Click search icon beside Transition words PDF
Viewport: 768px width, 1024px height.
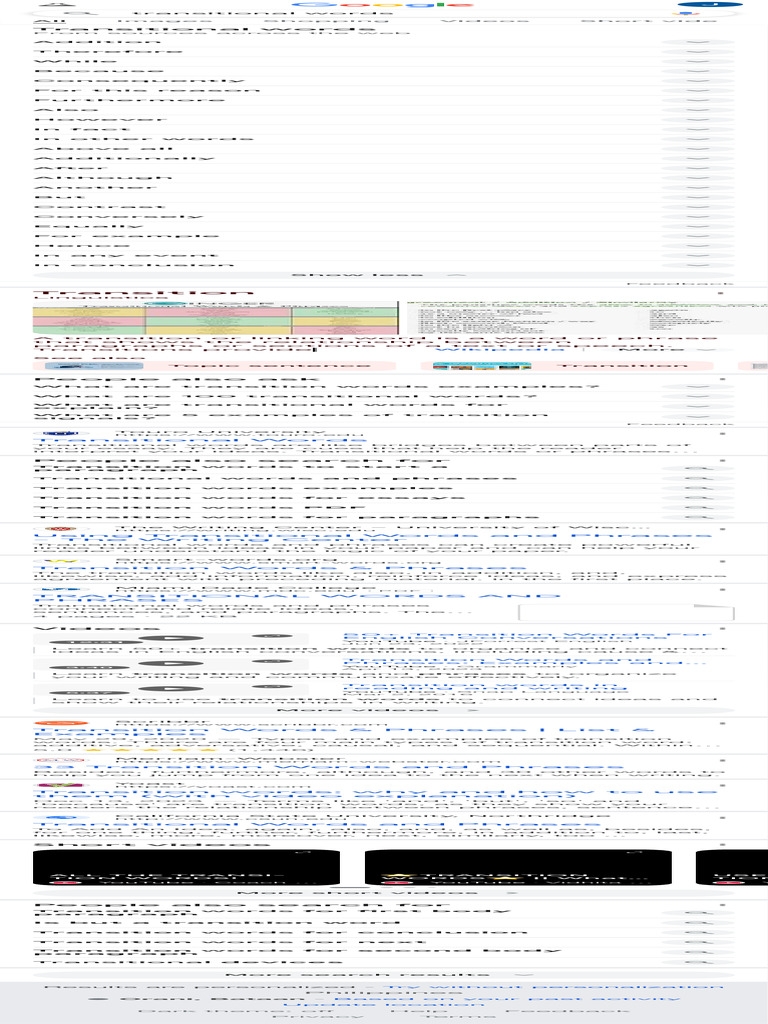click(x=698, y=507)
